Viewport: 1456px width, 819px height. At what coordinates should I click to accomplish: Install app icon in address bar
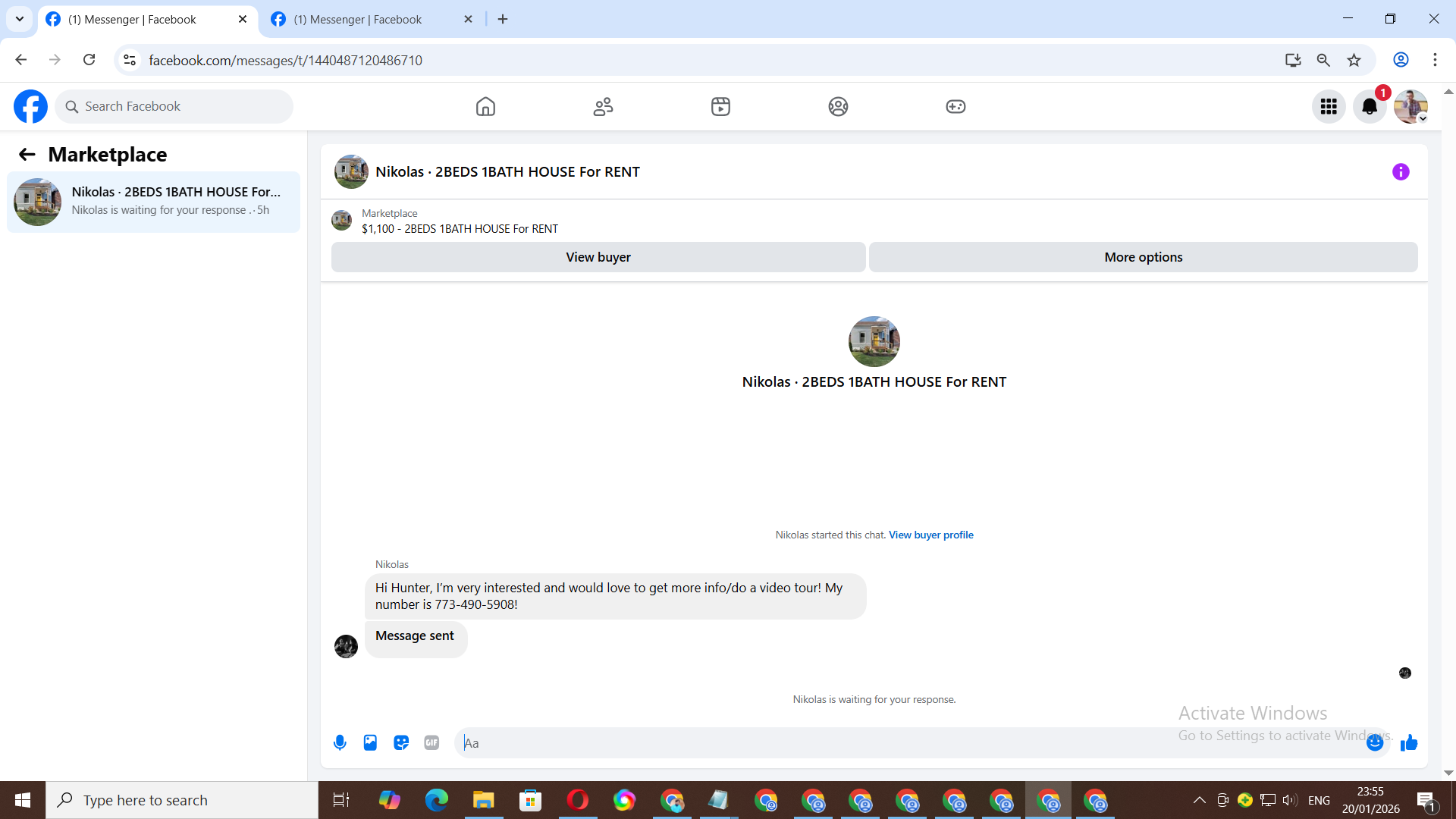[1293, 60]
